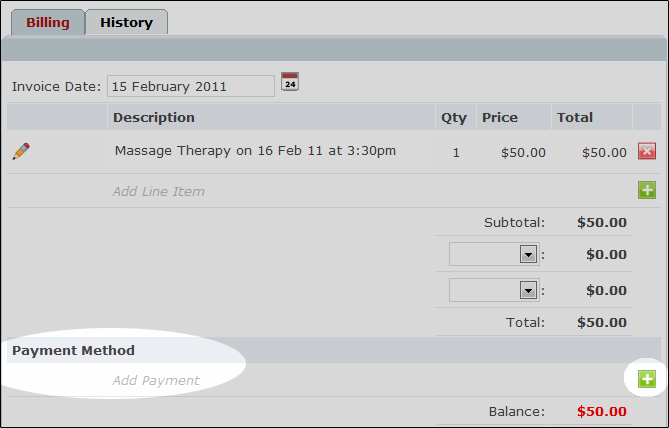The width and height of the screenshot is (669, 428).
Task: Click the $50.00 line item price
Action: (x=523, y=152)
